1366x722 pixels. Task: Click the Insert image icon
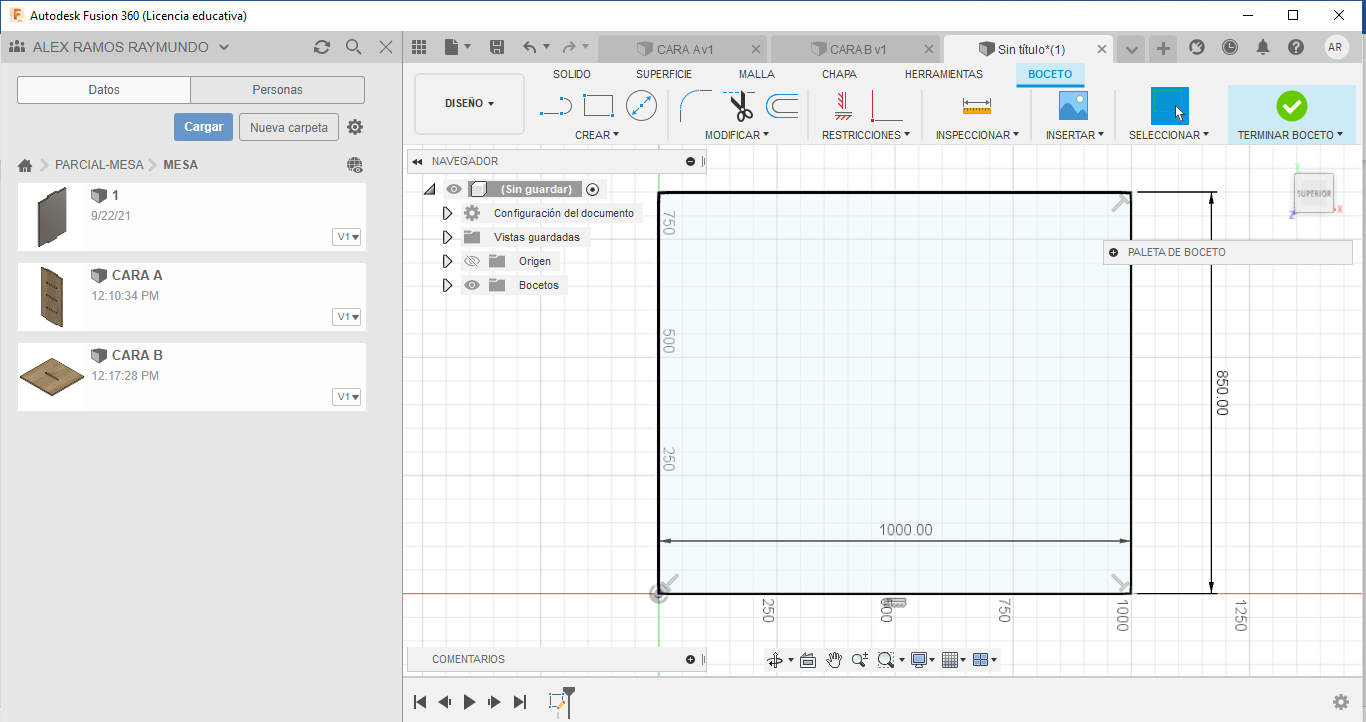click(1073, 105)
